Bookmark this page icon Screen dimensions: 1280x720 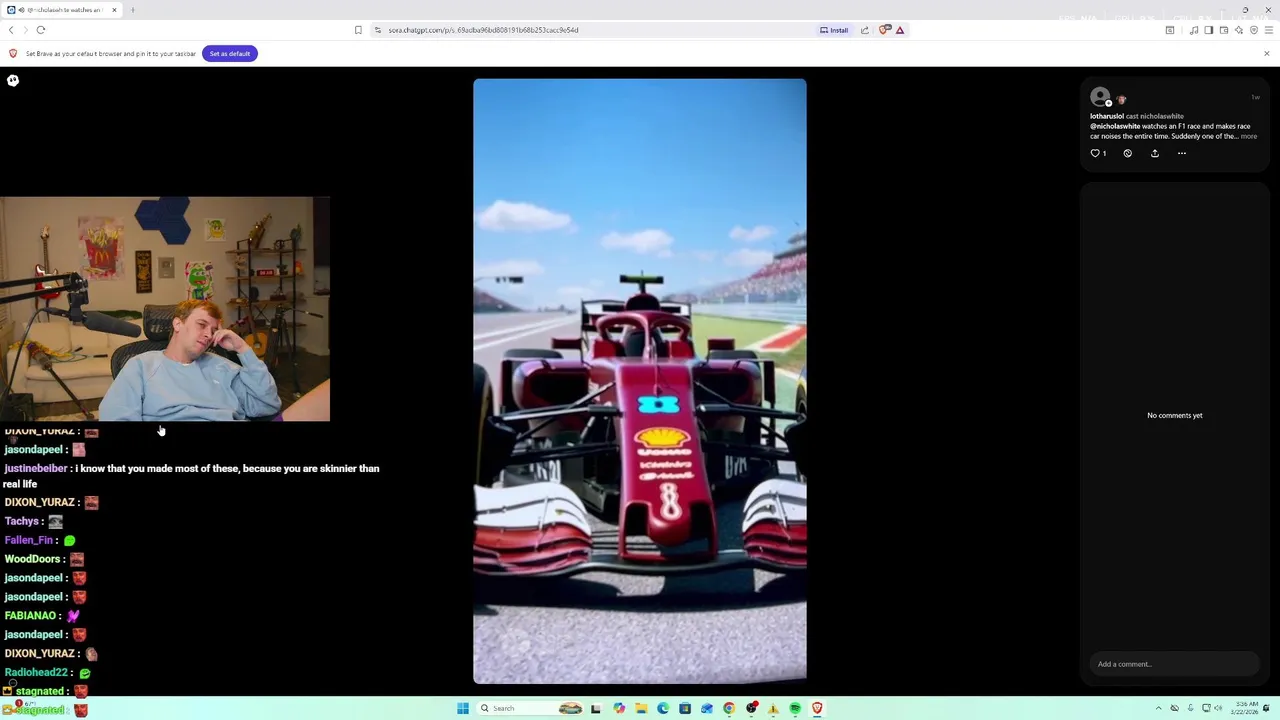(358, 30)
